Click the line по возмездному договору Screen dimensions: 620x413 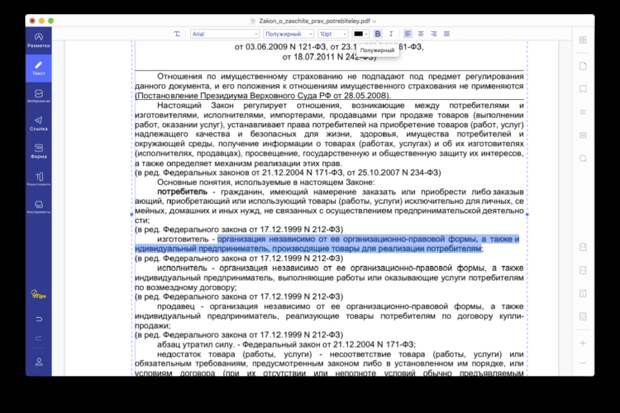tap(185, 287)
